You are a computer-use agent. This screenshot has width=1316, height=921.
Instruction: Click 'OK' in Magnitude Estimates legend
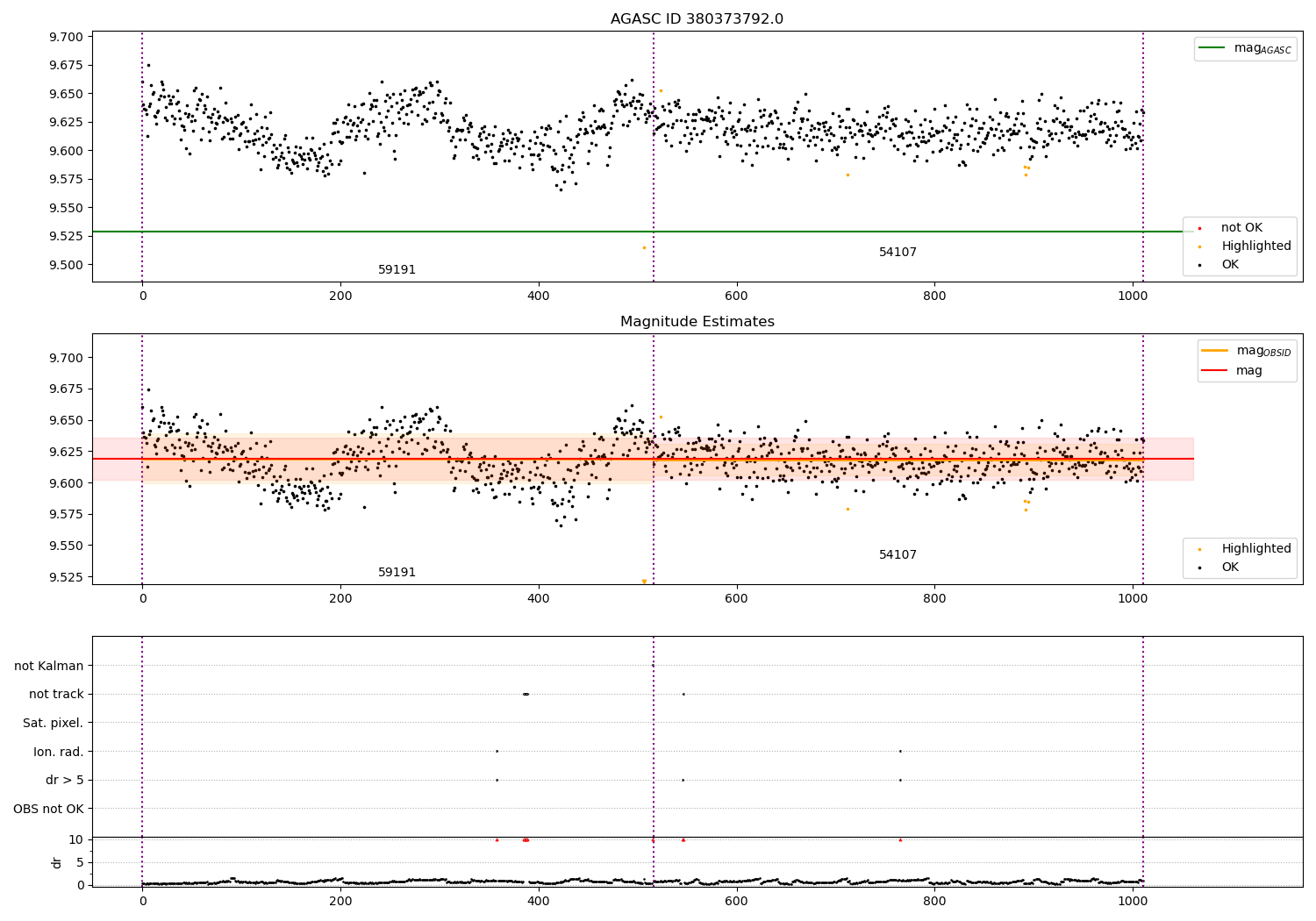[x=1219, y=568]
